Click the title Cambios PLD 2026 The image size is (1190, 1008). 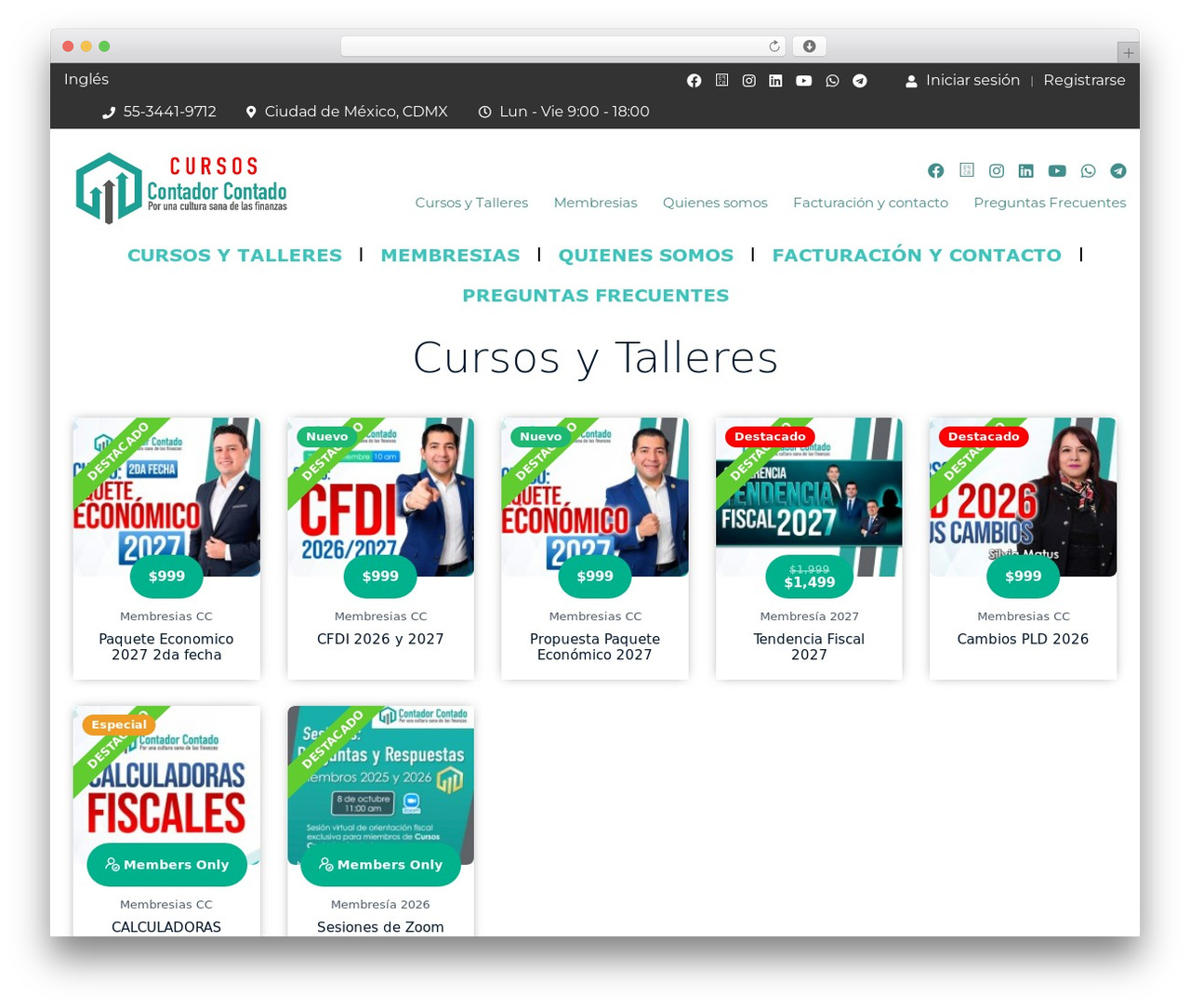tap(1023, 639)
